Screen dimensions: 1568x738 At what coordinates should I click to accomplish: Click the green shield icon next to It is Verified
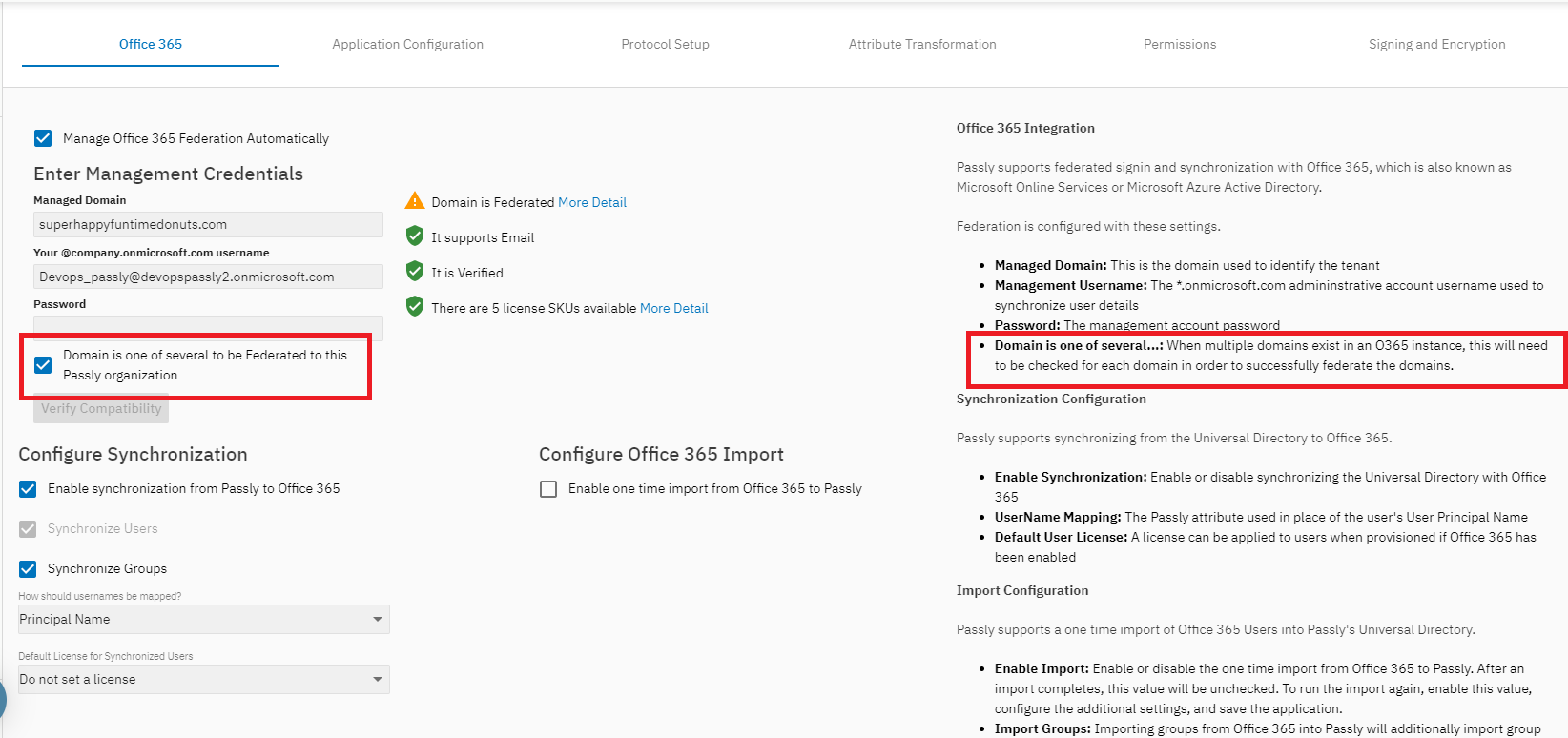pyautogui.click(x=415, y=272)
